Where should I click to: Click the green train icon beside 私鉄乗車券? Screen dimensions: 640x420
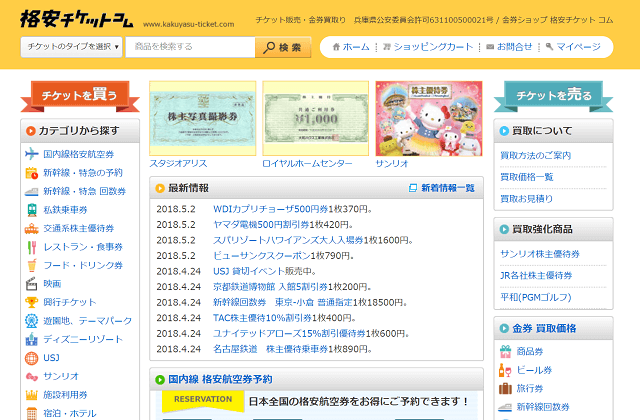[31, 210]
